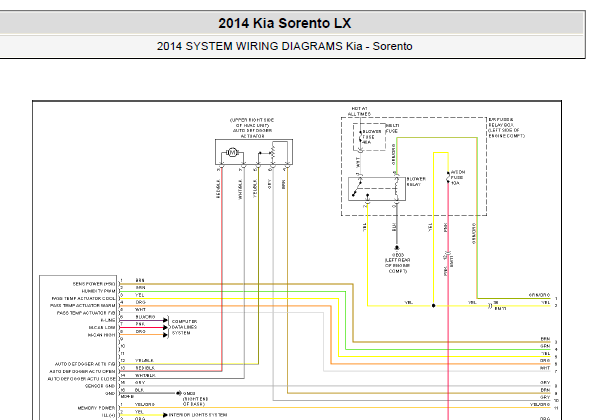Click the ground label left rear of engine compartment
Image resolution: width=590 pixels, height=420 pixels.
click(x=397, y=263)
